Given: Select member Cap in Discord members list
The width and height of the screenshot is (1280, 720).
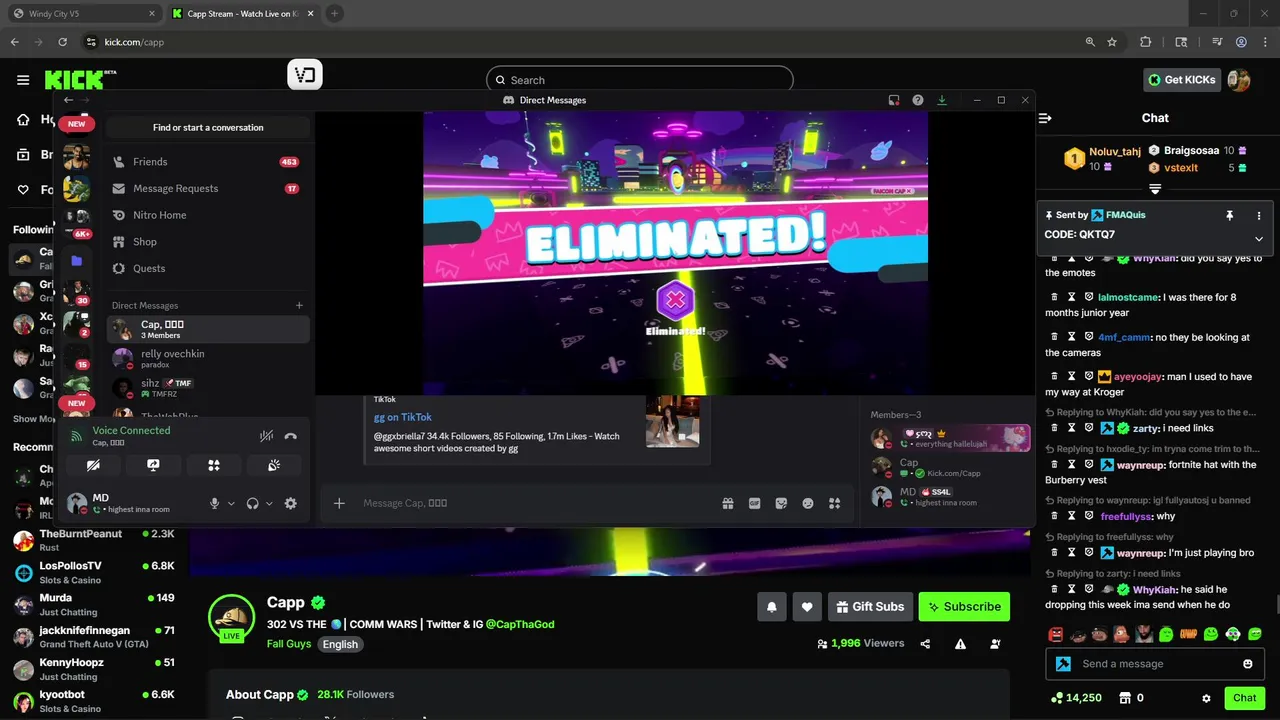Looking at the screenshot, I should 948,467.
